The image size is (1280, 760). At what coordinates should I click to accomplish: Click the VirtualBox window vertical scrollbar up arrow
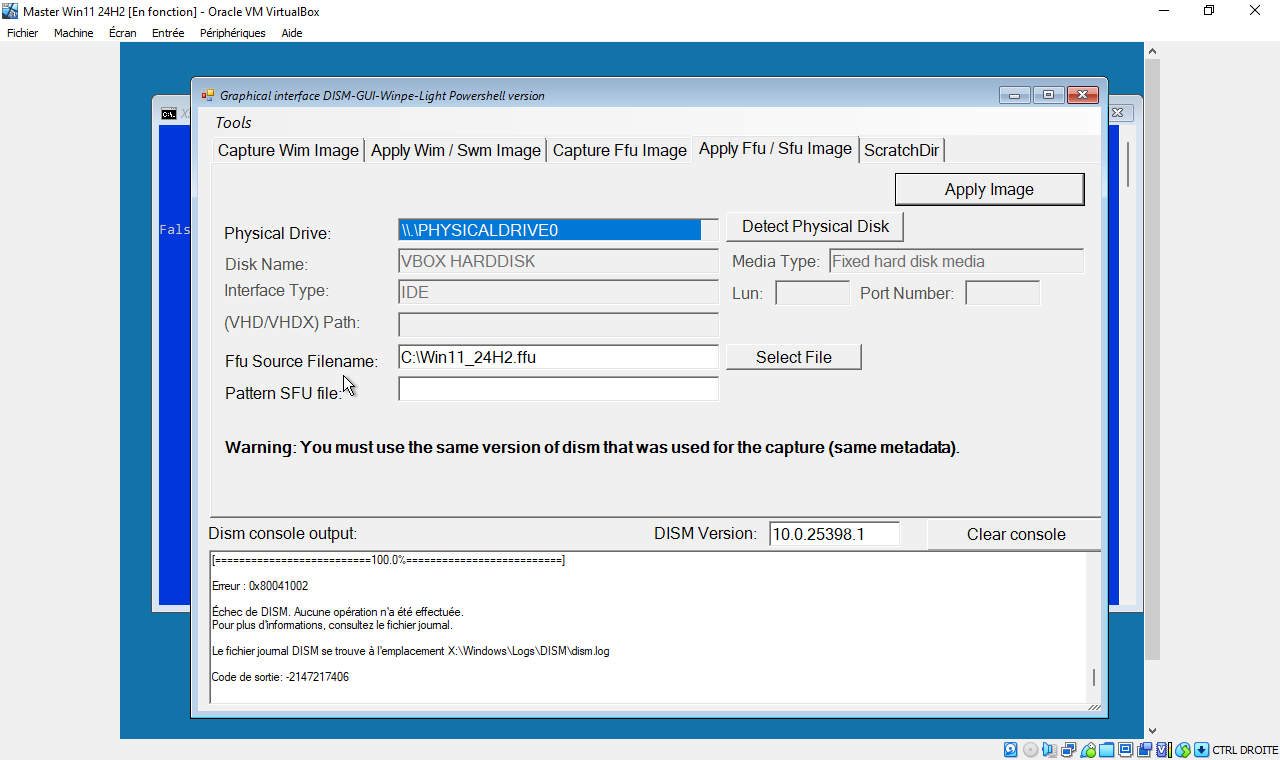click(x=1152, y=50)
